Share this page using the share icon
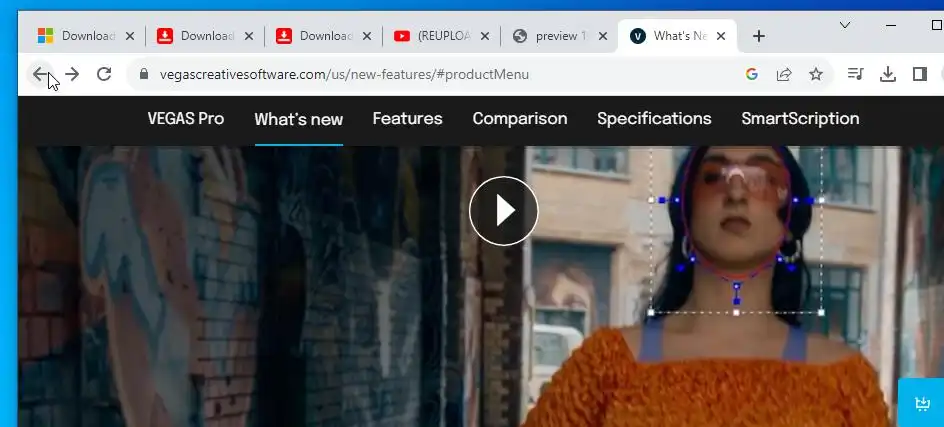The height and width of the screenshot is (427, 944). click(783, 74)
